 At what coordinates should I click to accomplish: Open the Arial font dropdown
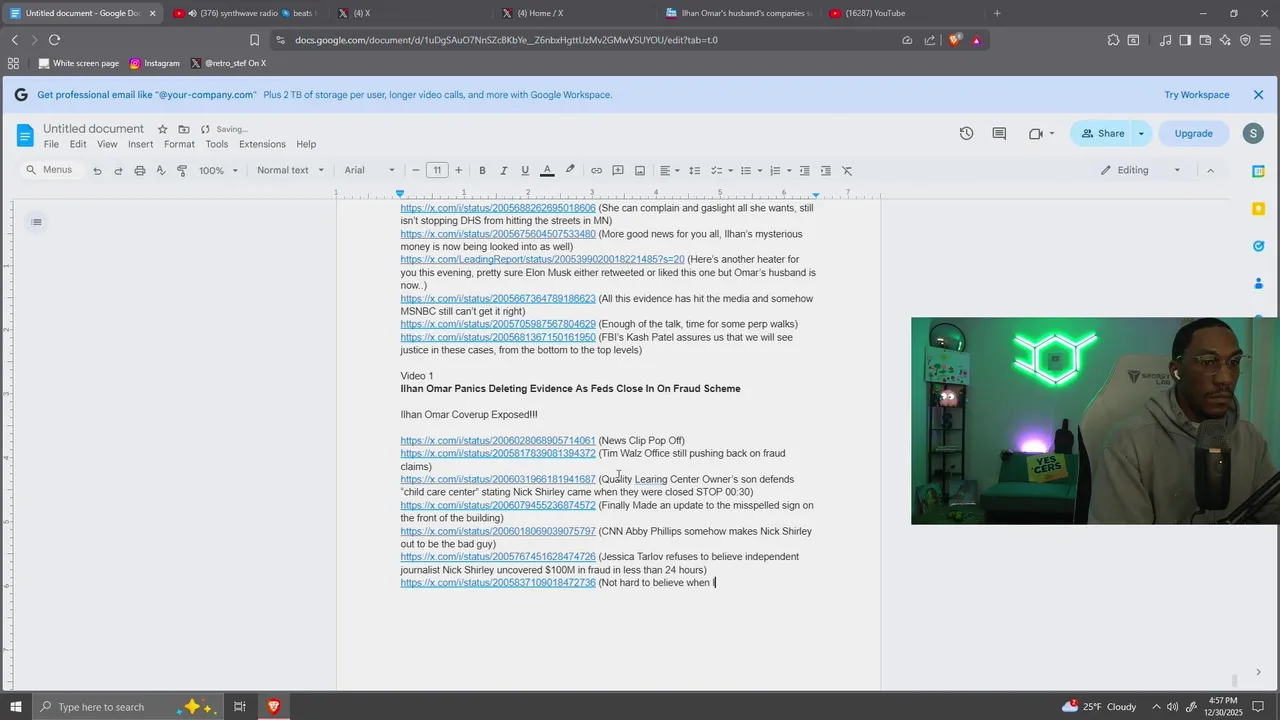[370, 171]
